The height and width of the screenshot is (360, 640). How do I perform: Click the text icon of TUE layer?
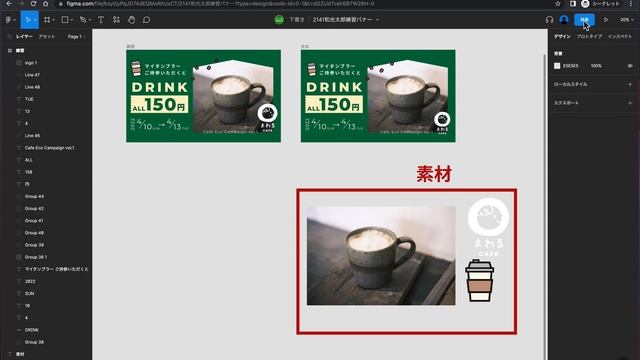click(19, 99)
